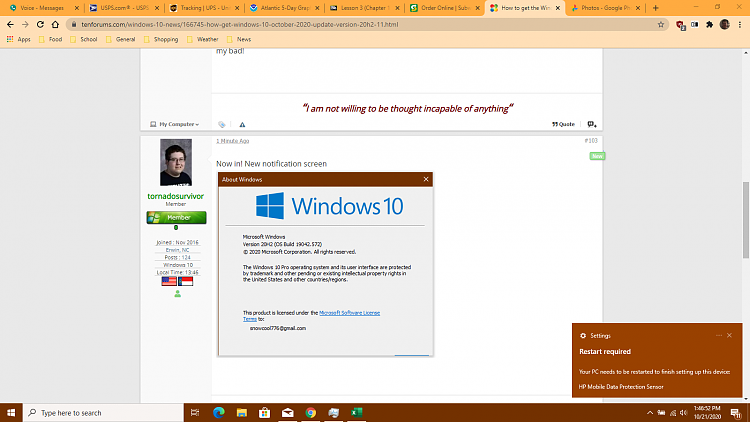Click the red shield extension icon
The height and width of the screenshot is (422, 750).
(x=680, y=25)
